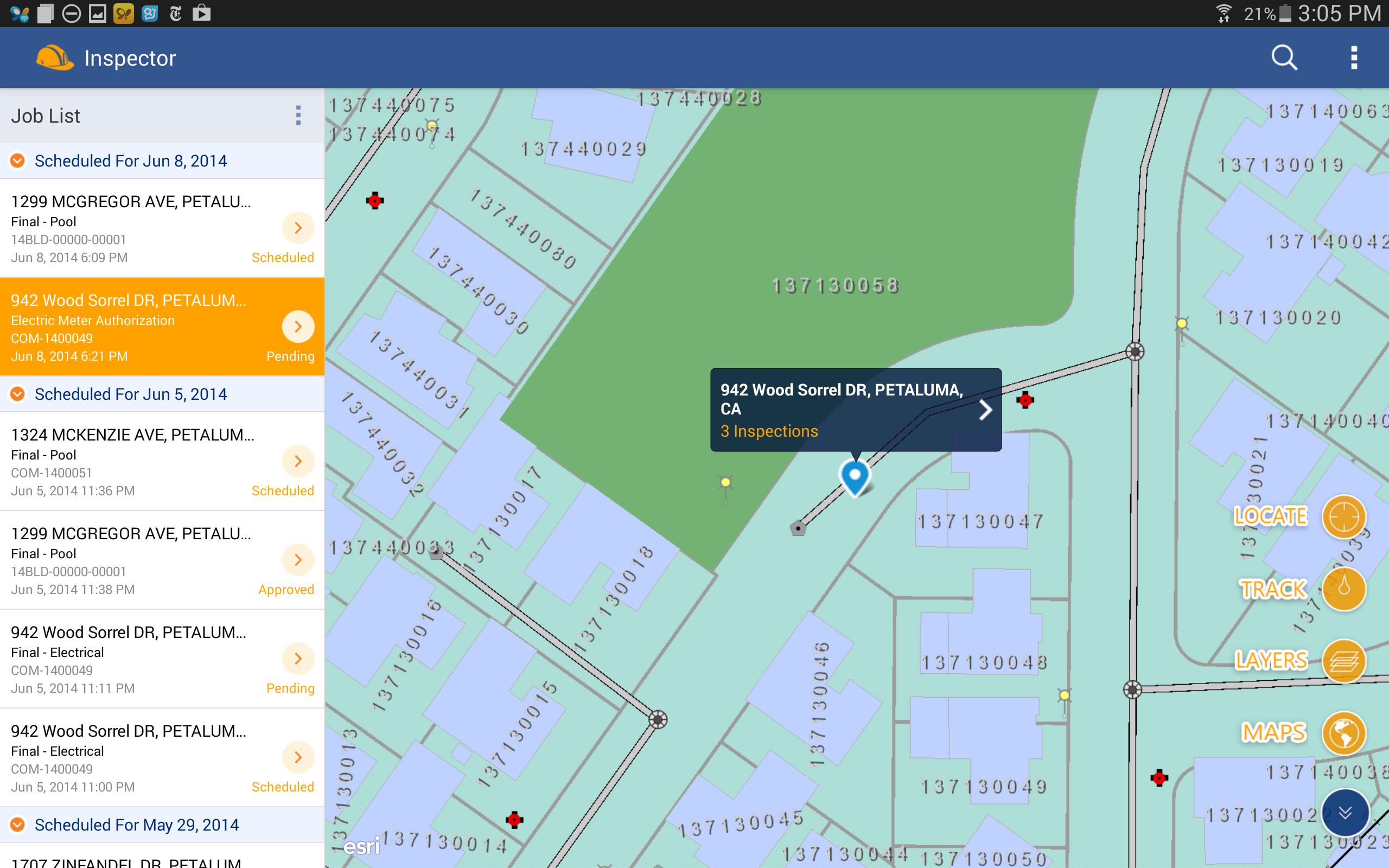The image size is (1389, 868).
Task: Tap parcel label 137130049
Action: (x=984, y=786)
